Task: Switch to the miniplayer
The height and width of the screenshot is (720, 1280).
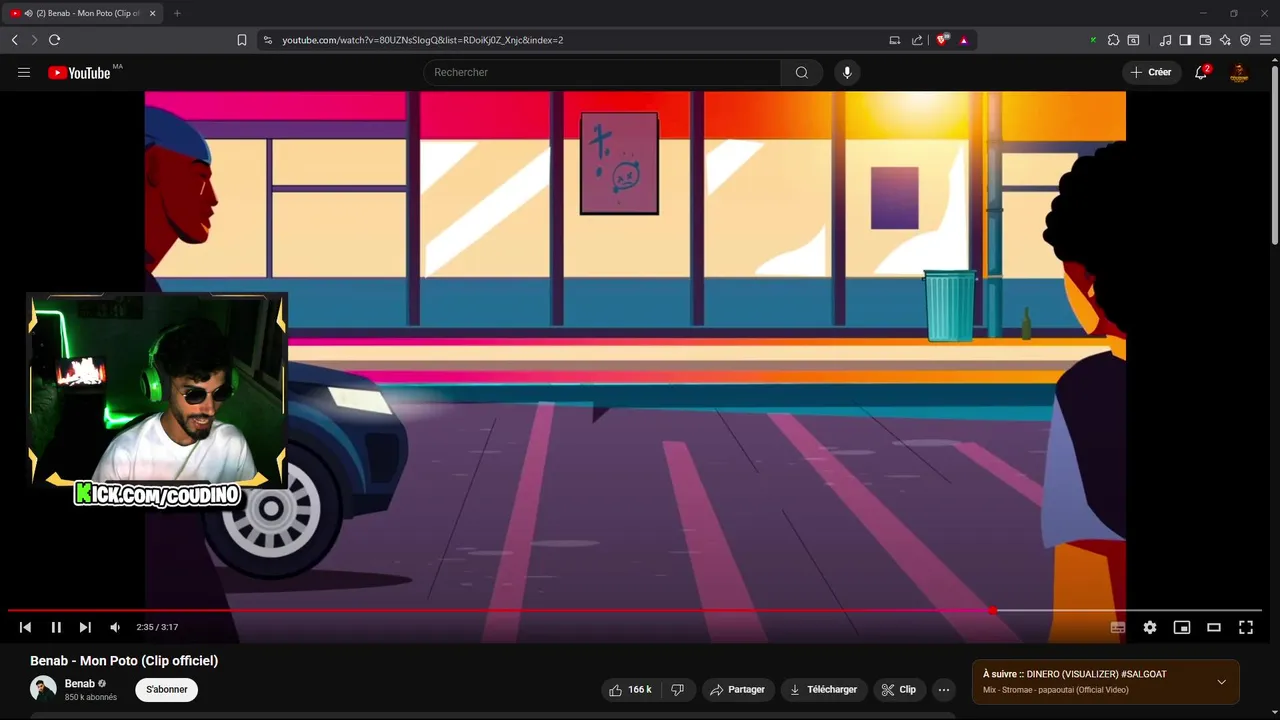Action: coord(1182,627)
